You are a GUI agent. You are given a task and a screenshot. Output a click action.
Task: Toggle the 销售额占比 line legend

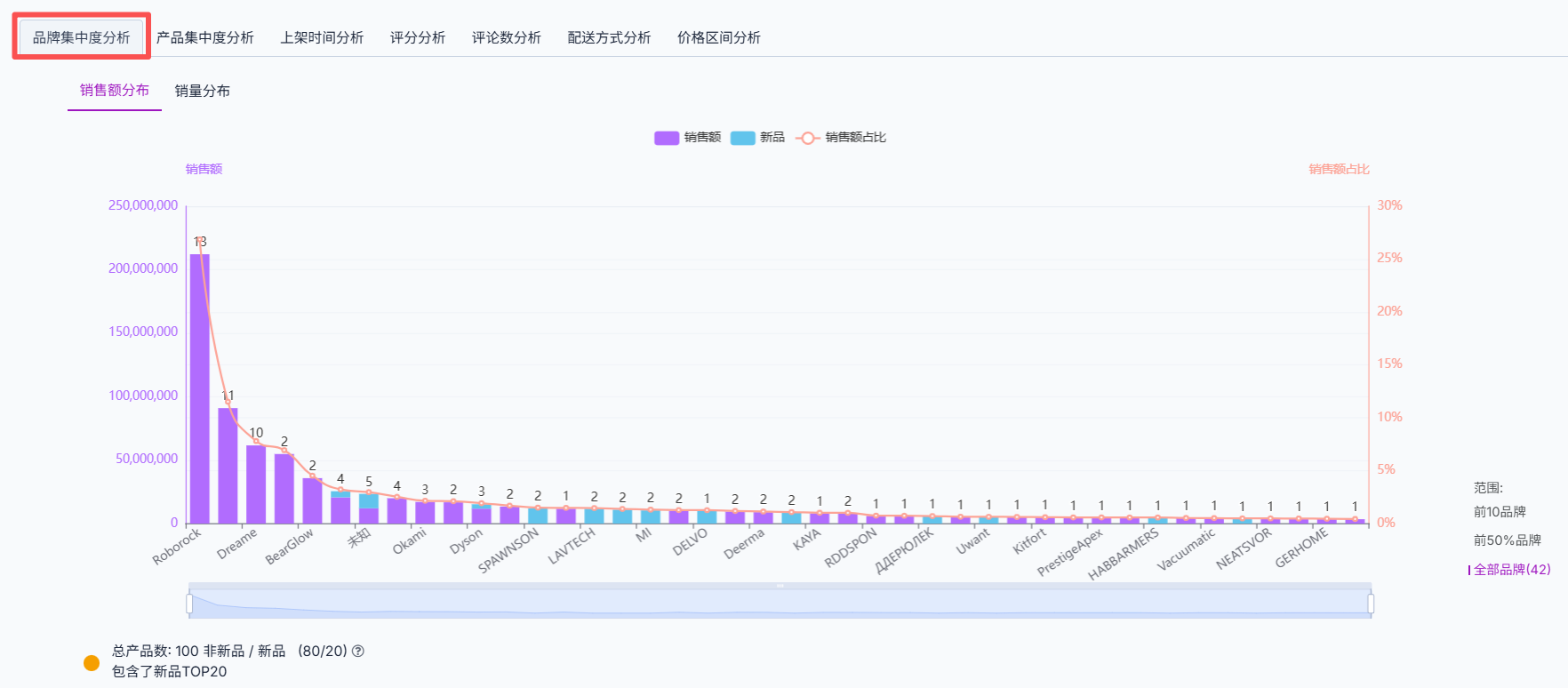click(x=841, y=138)
